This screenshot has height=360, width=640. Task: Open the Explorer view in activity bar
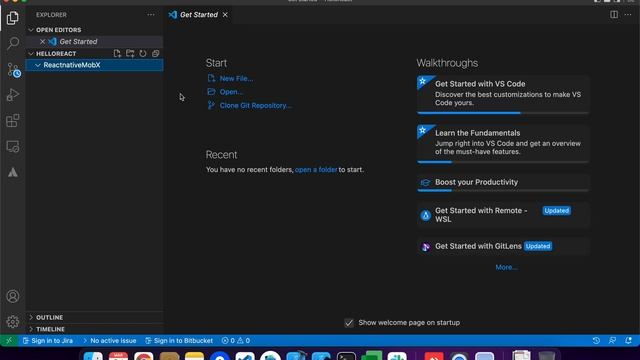pyautogui.click(x=12, y=18)
